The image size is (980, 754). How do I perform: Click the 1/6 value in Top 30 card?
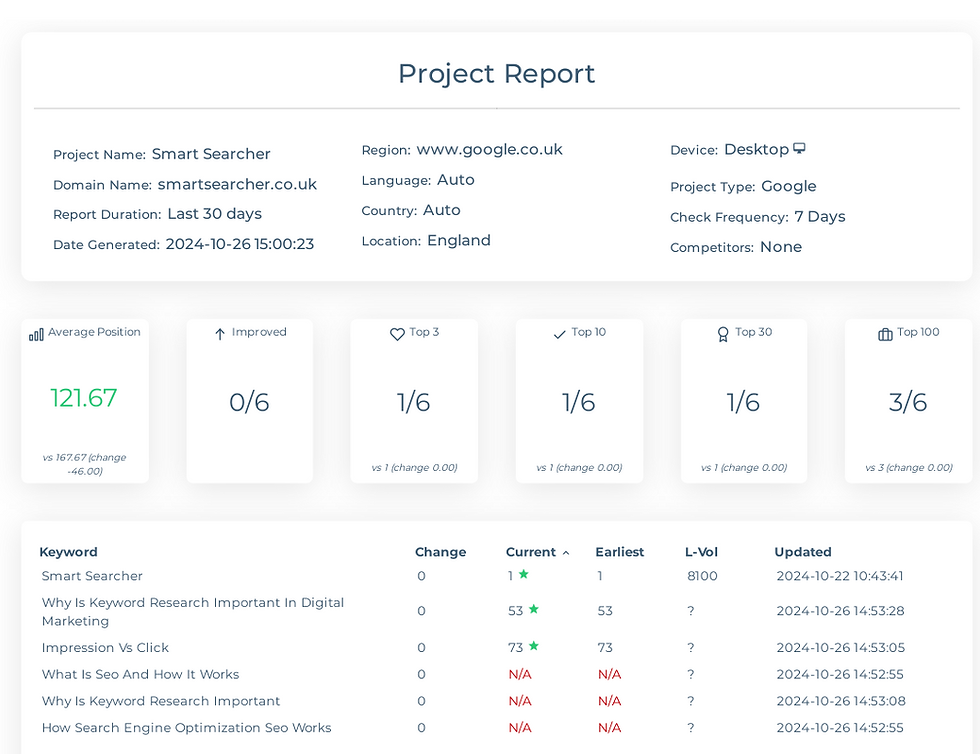(742, 402)
